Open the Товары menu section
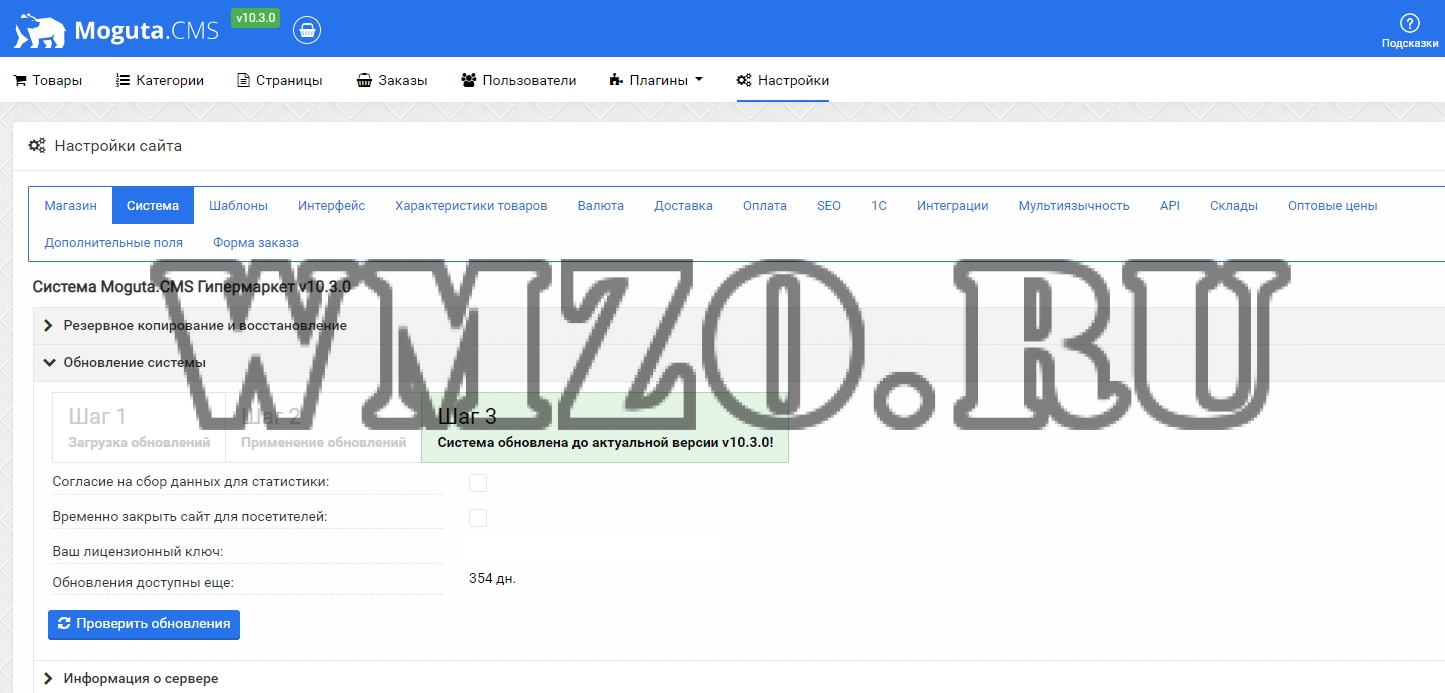Image resolution: width=1445 pixels, height=693 pixels. coord(48,80)
